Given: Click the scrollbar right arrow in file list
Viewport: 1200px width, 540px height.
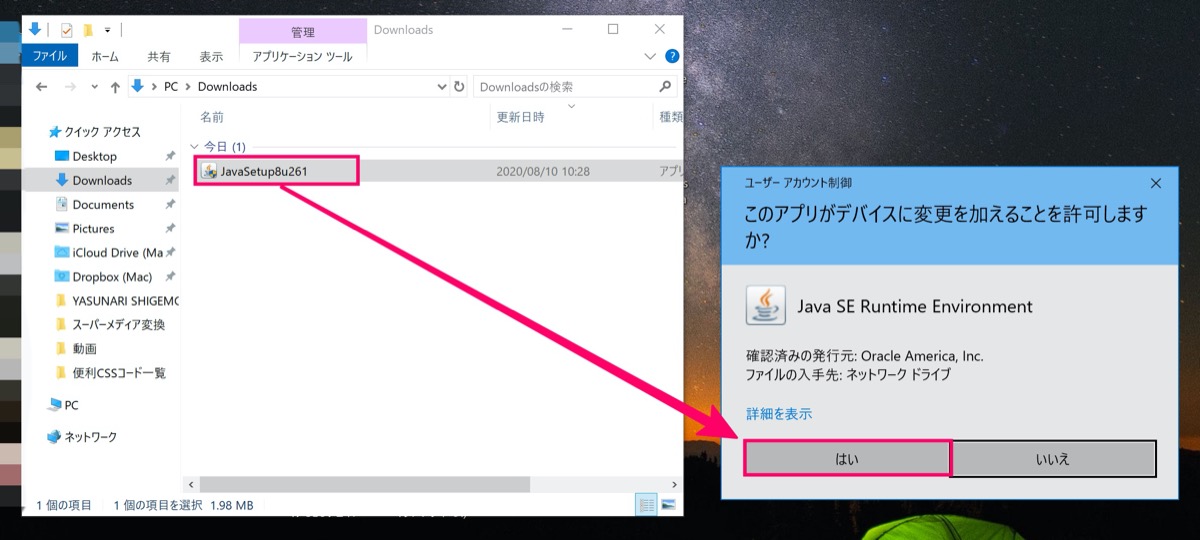Looking at the screenshot, I should click(675, 483).
